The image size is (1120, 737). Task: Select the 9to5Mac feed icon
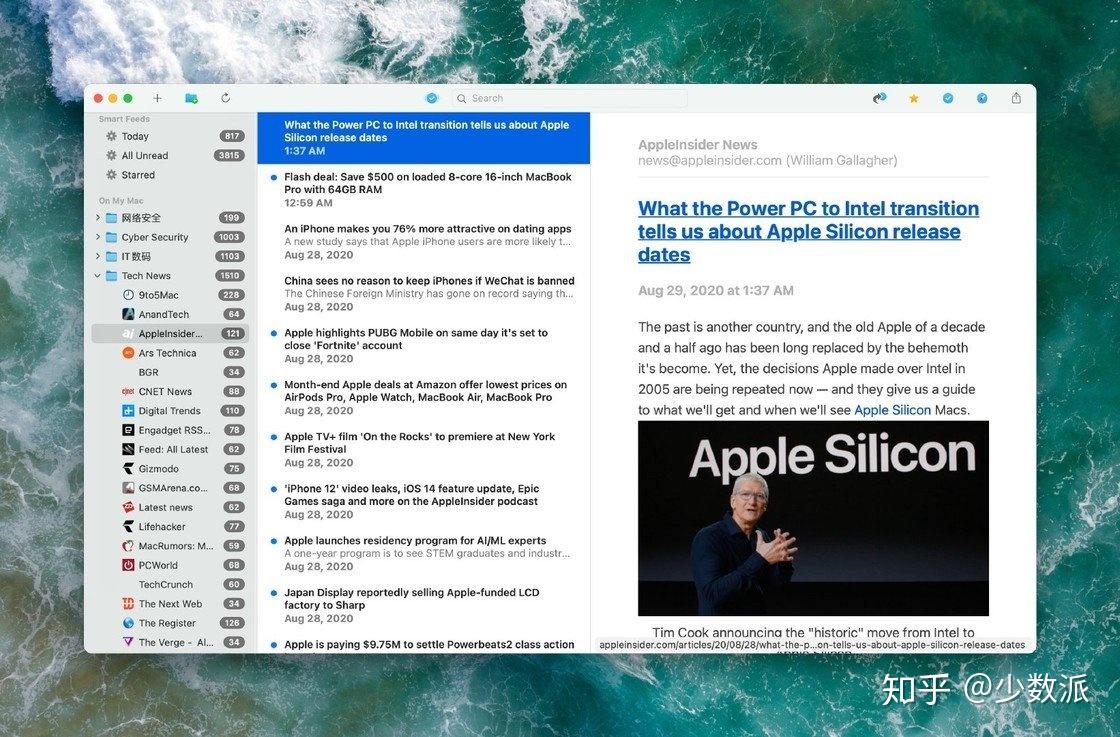(x=128, y=294)
